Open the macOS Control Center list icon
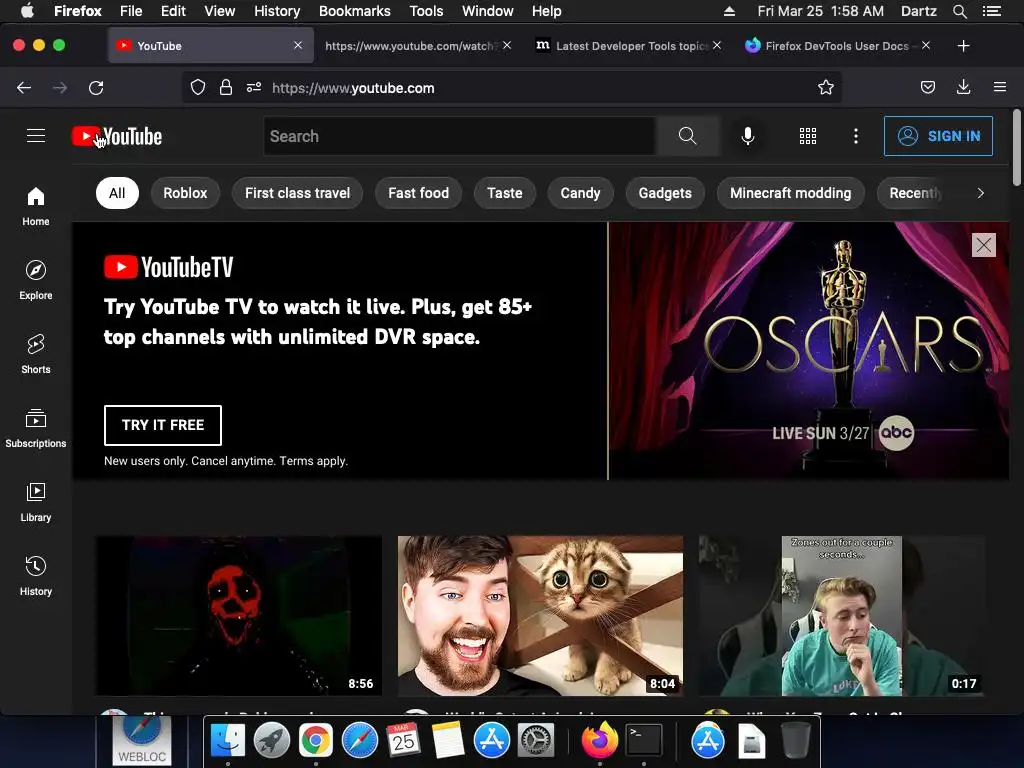Viewport: 1024px width, 768px height. (991, 11)
